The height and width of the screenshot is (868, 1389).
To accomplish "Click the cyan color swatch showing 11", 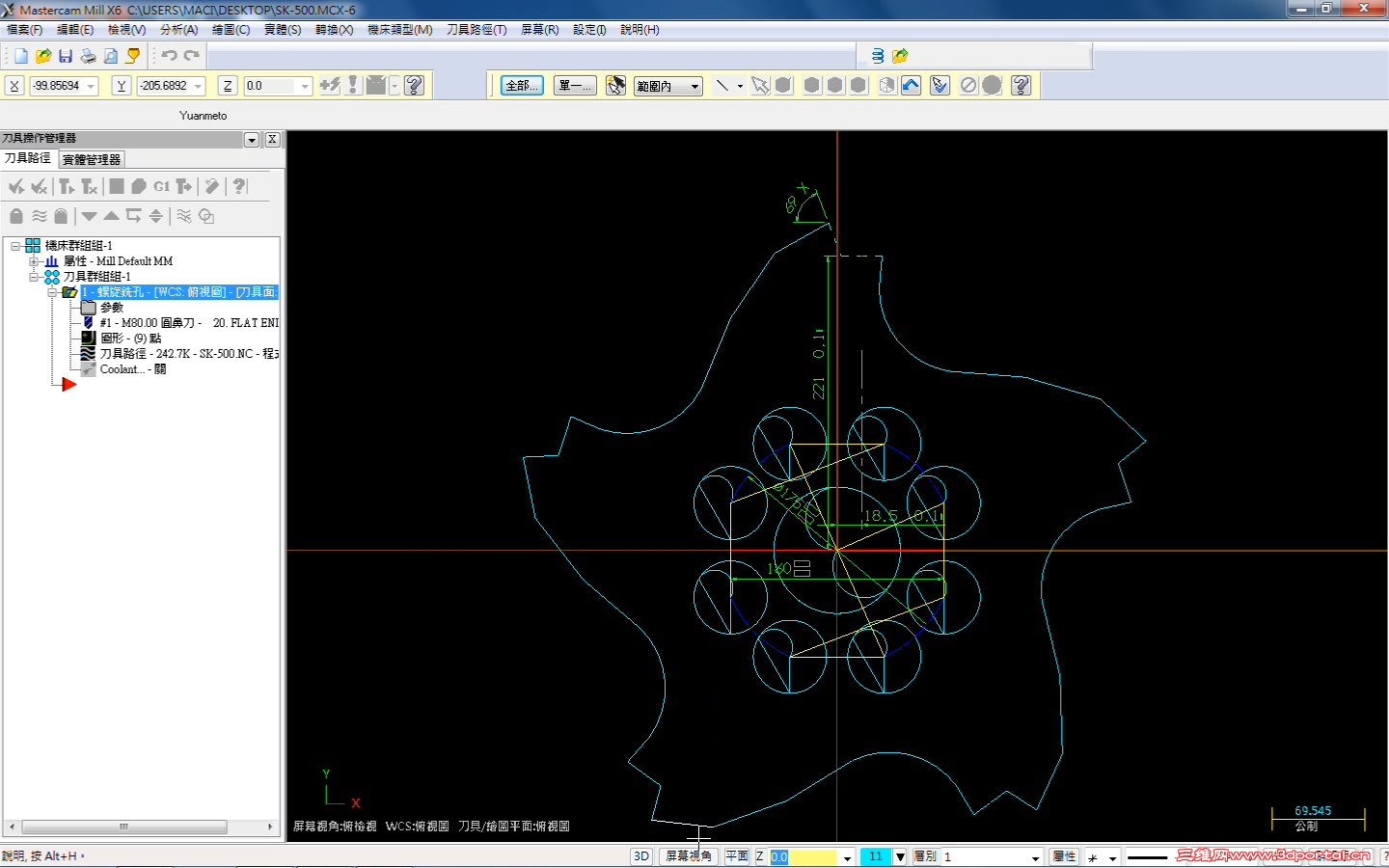I will click(x=875, y=856).
